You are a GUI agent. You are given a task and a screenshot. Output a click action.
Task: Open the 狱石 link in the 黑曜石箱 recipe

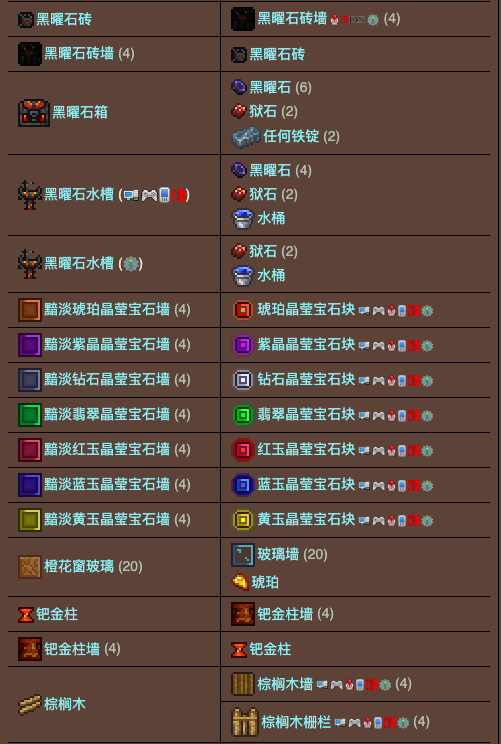[263, 112]
